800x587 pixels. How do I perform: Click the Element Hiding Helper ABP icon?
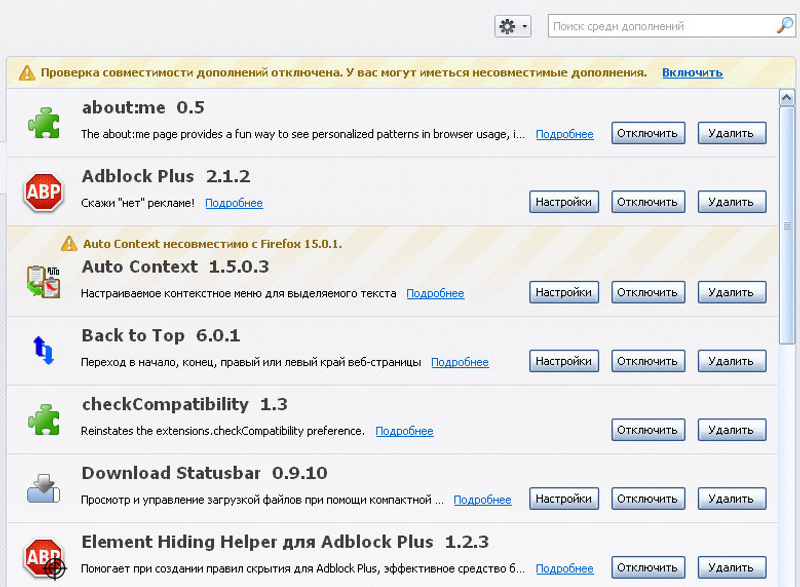point(44,557)
